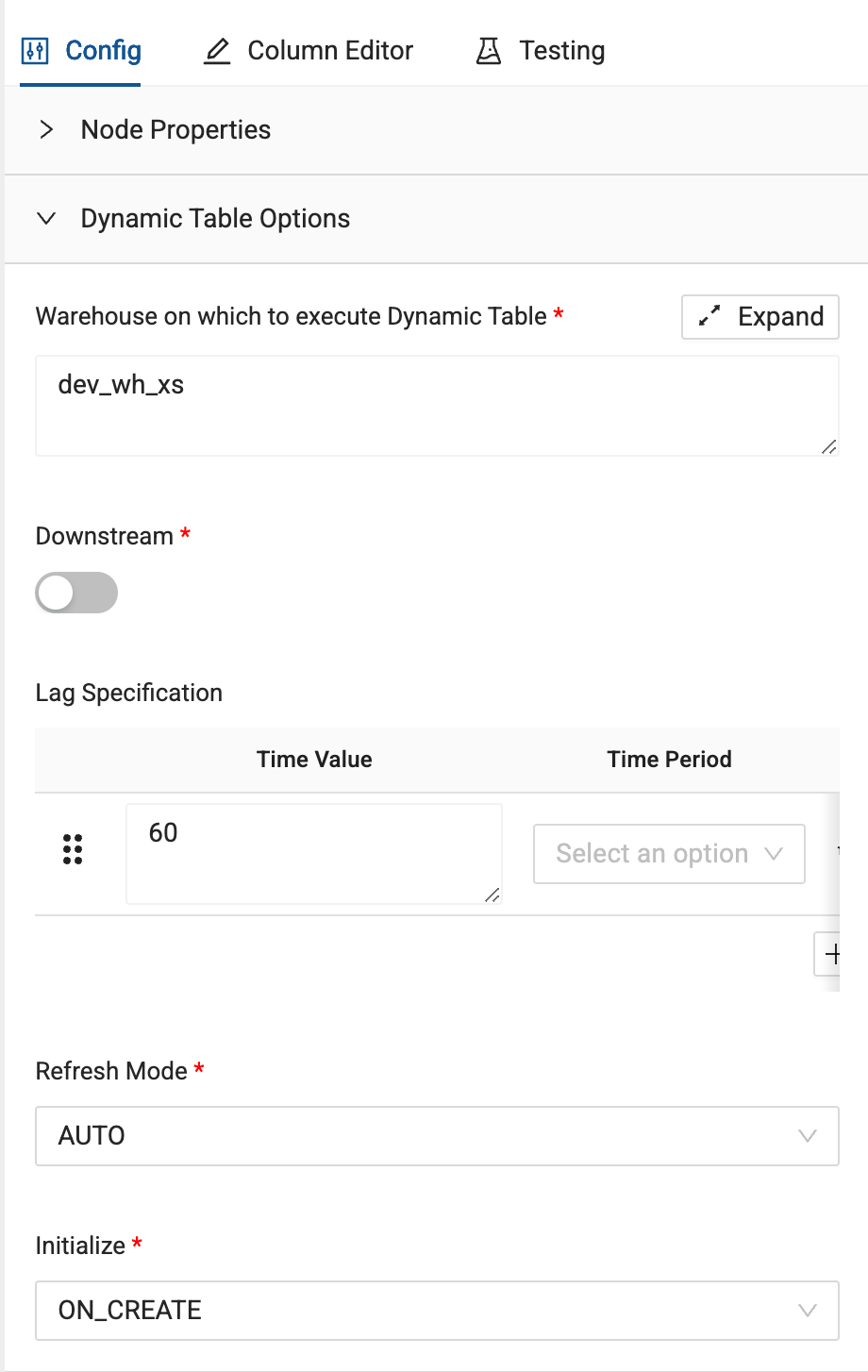
Task: Toggle the Downstream switch
Action: point(76,593)
